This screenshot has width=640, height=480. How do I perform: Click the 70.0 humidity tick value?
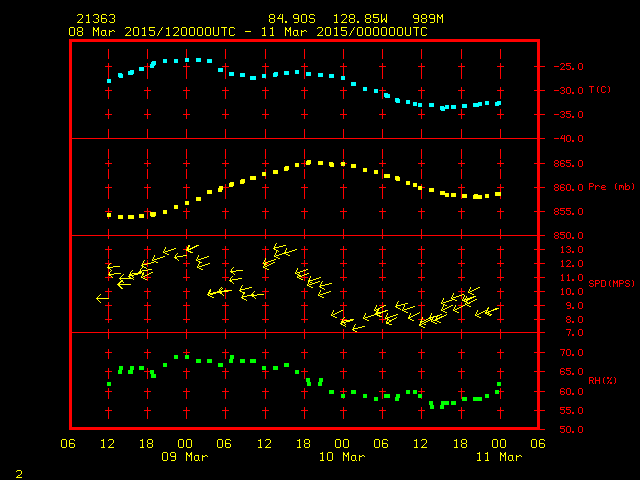[571, 353]
